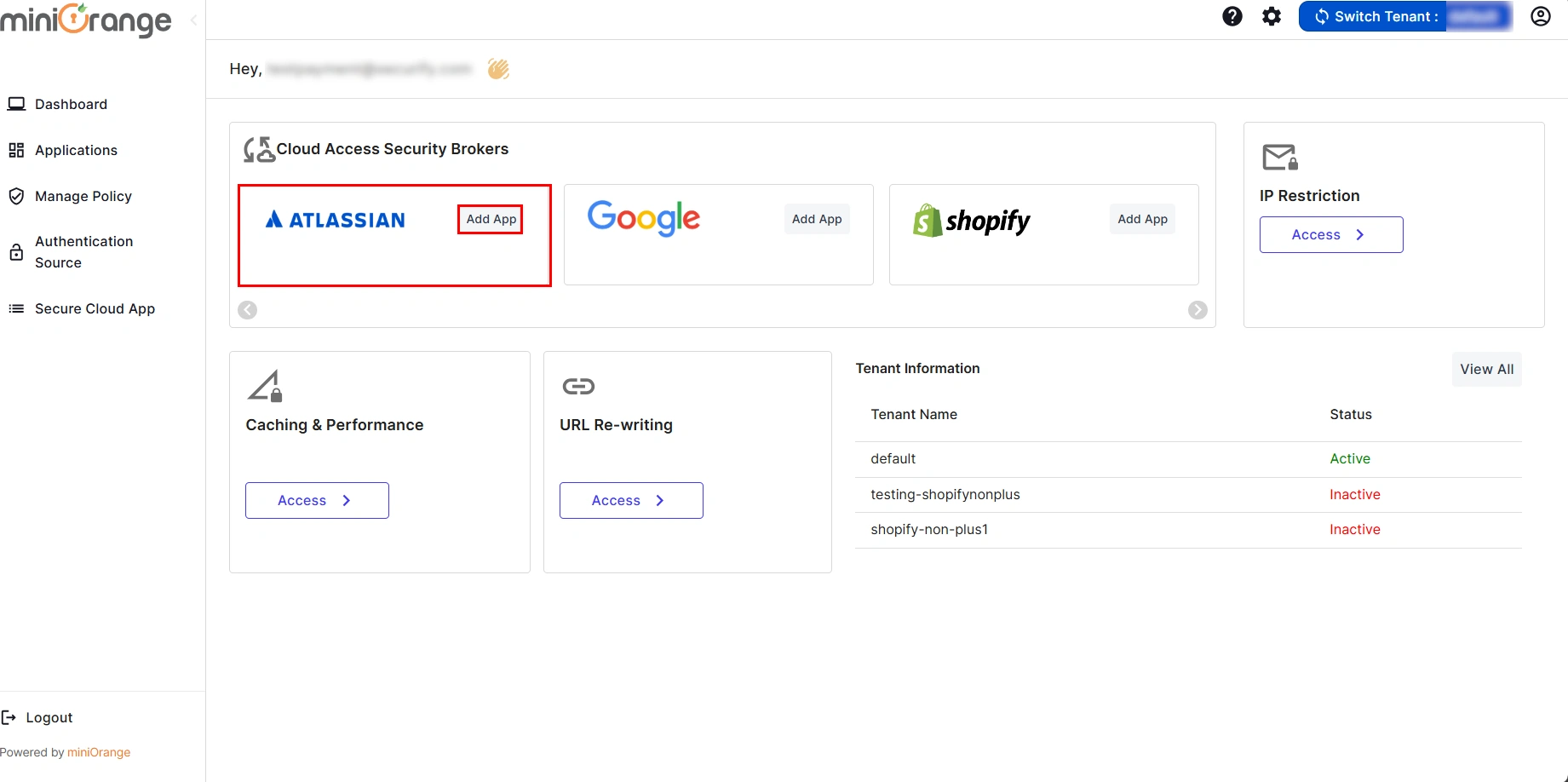The height and width of the screenshot is (782, 1568).
Task: Click the Active status of default
Action: [x=1350, y=458]
